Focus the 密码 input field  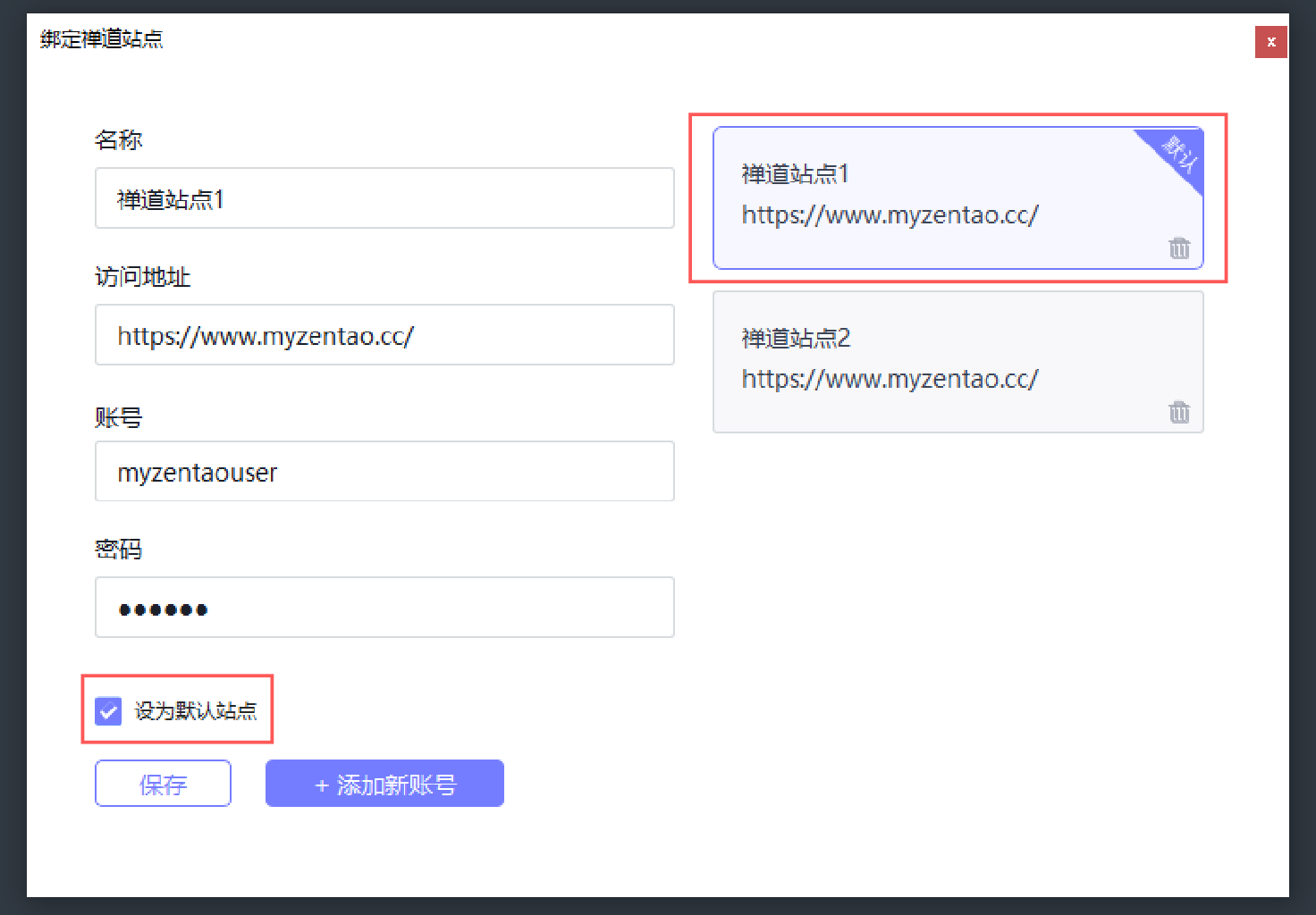(x=384, y=608)
